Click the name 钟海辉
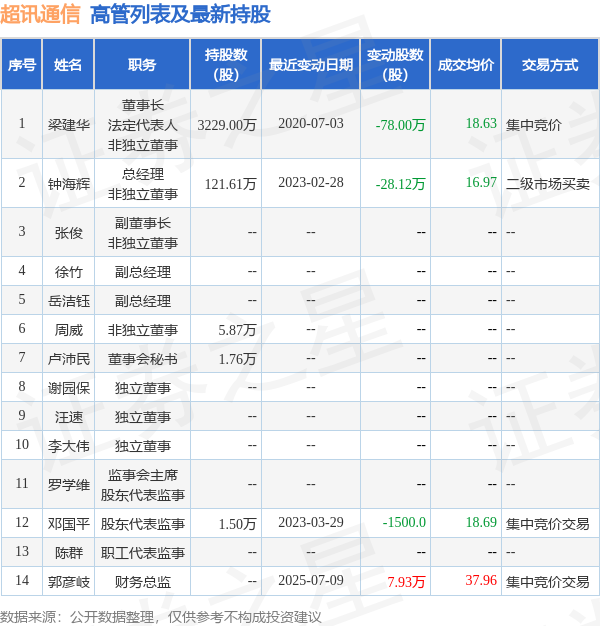600x626 pixels. click(x=69, y=184)
